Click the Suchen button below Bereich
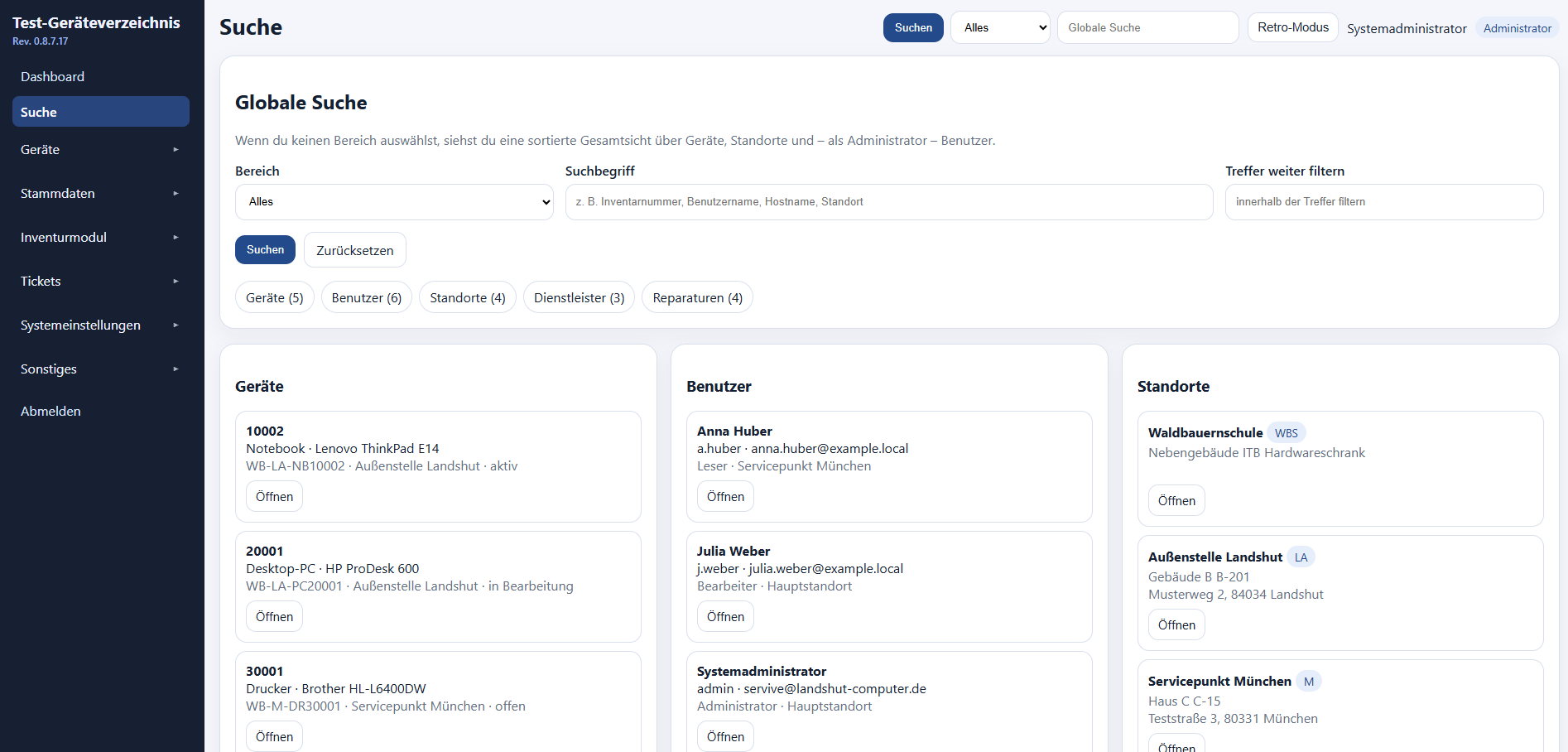Viewport: 1568px width, 752px height. coord(265,250)
